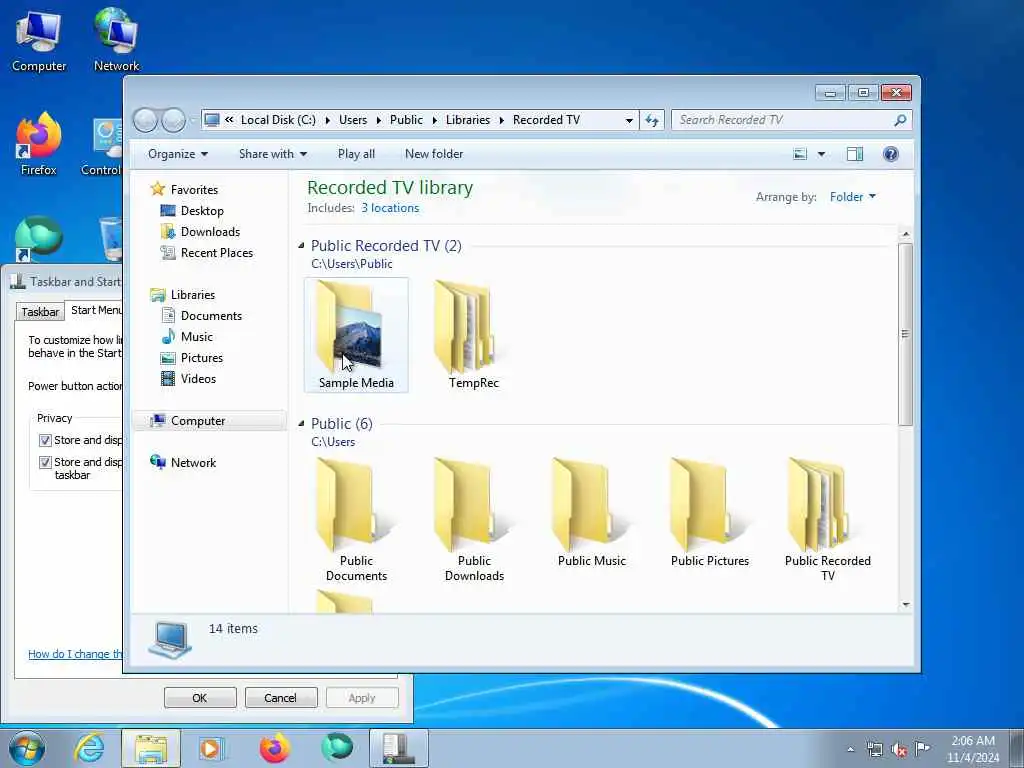Open recent pages dropdown beside Forward
Viewport: 1024px width, 768px height.
pos(192,121)
